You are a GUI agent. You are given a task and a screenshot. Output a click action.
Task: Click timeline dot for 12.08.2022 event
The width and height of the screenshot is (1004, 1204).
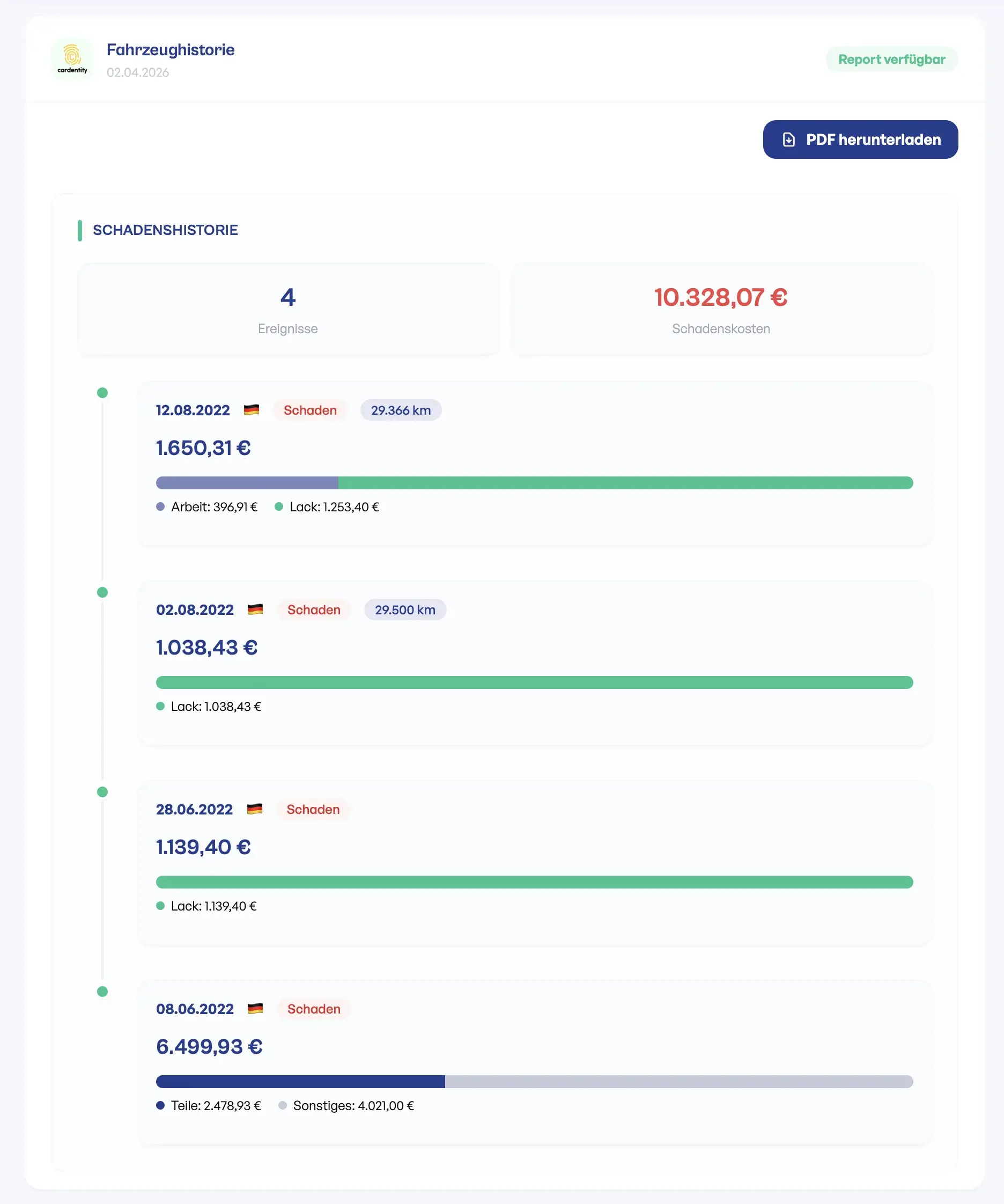pos(102,393)
